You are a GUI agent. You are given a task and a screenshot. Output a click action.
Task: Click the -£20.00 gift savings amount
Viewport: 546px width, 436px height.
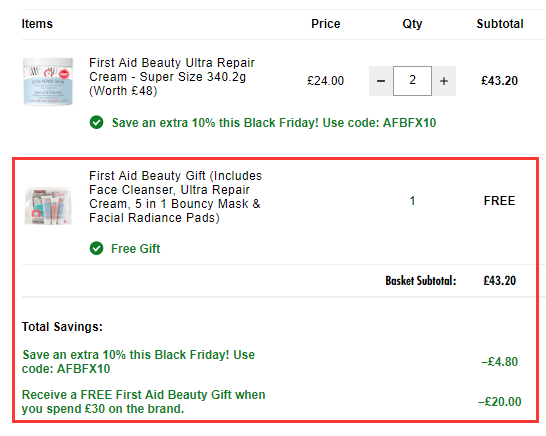[500, 402]
